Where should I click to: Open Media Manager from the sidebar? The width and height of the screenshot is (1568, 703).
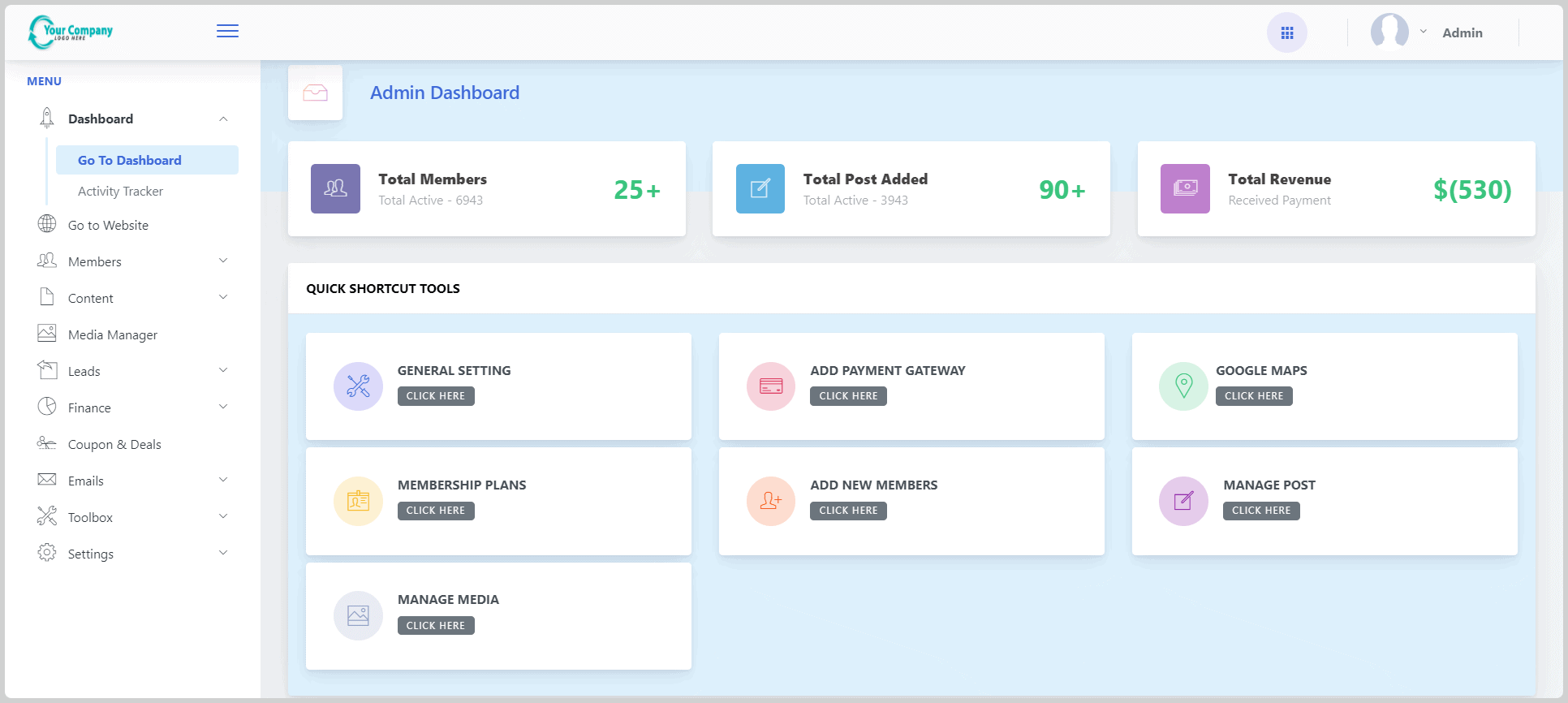(x=112, y=334)
